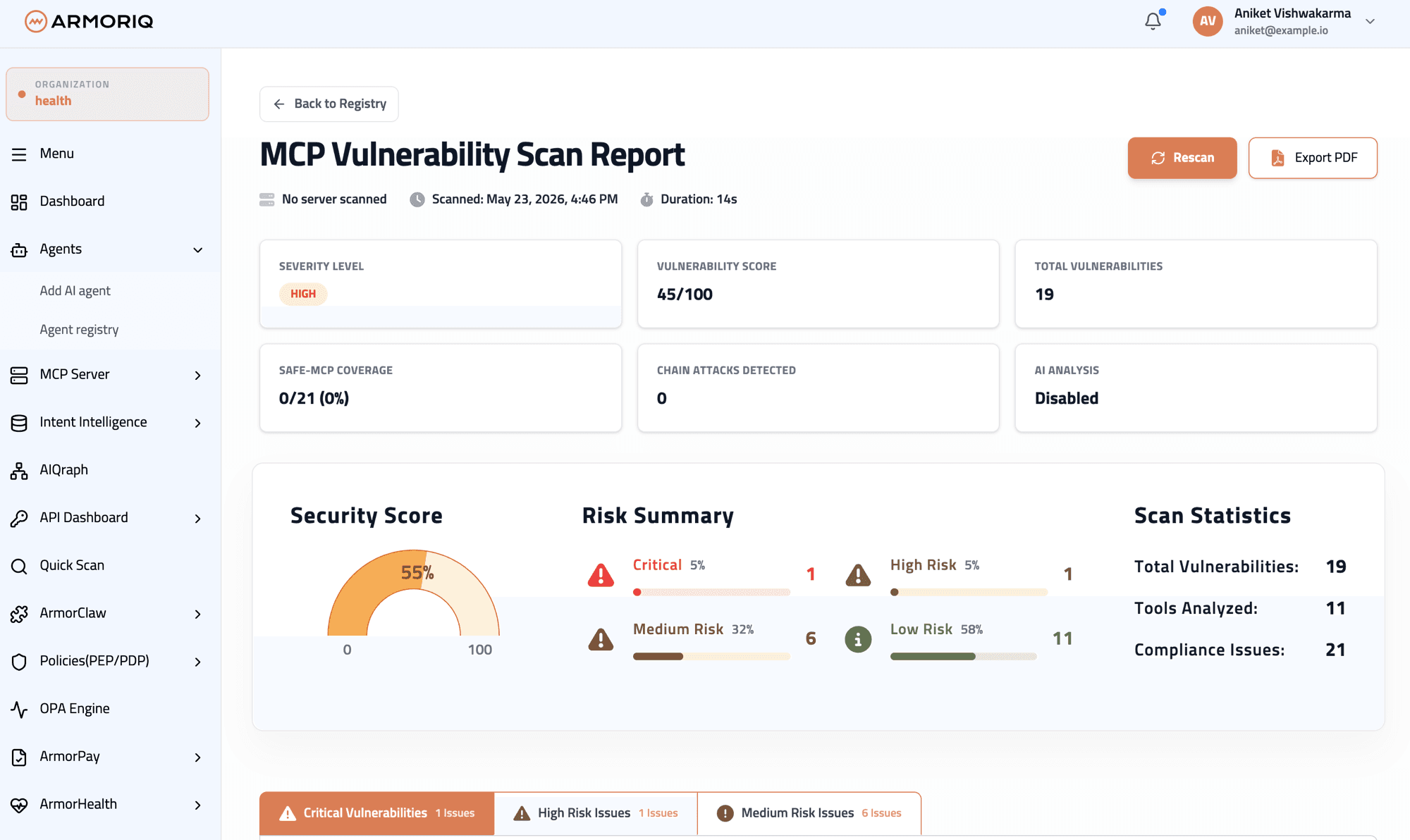Click the HIGH severity badge

tap(303, 294)
